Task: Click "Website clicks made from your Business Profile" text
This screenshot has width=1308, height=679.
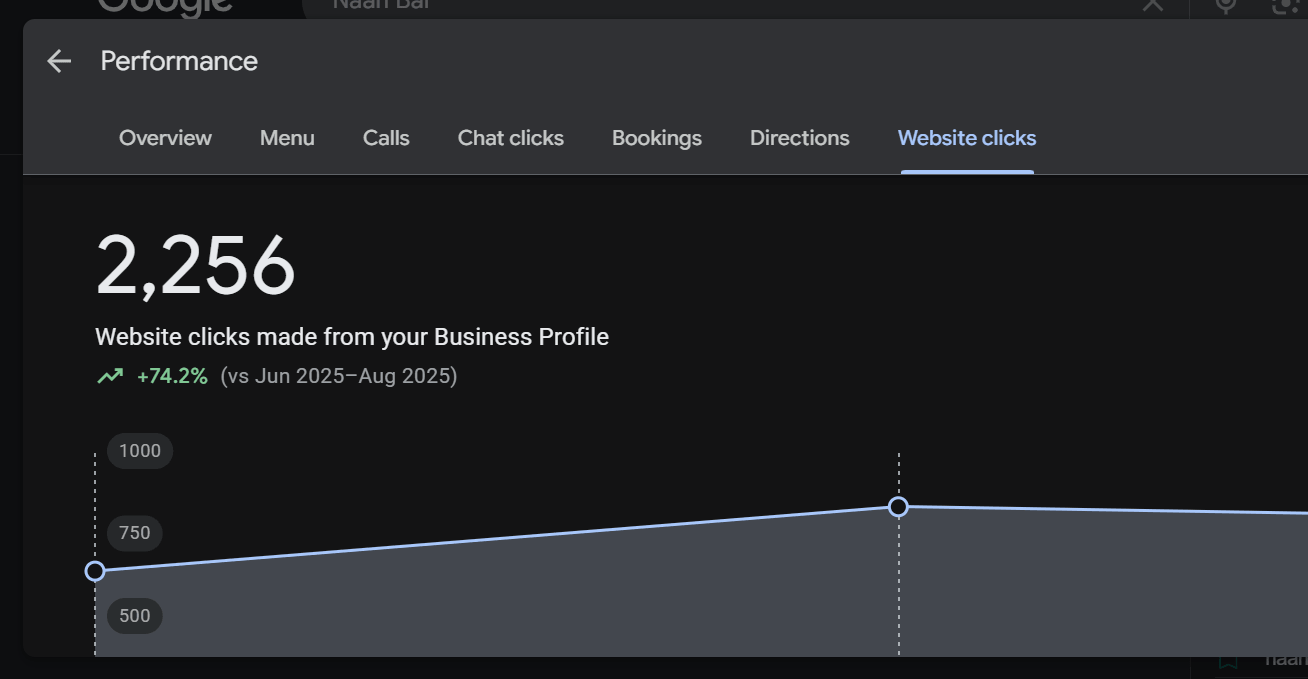Action: point(352,337)
